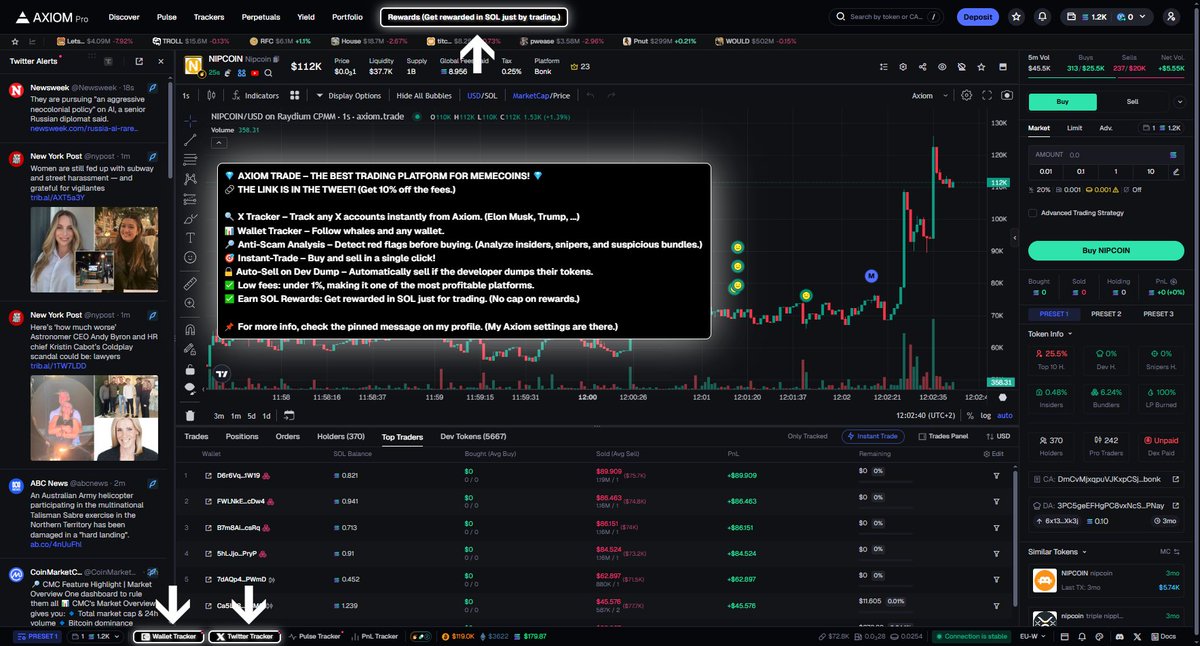The width and height of the screenshot is (1200, 646).
Task: Expand the Display Options dropdown
Action: click(348, 95)
